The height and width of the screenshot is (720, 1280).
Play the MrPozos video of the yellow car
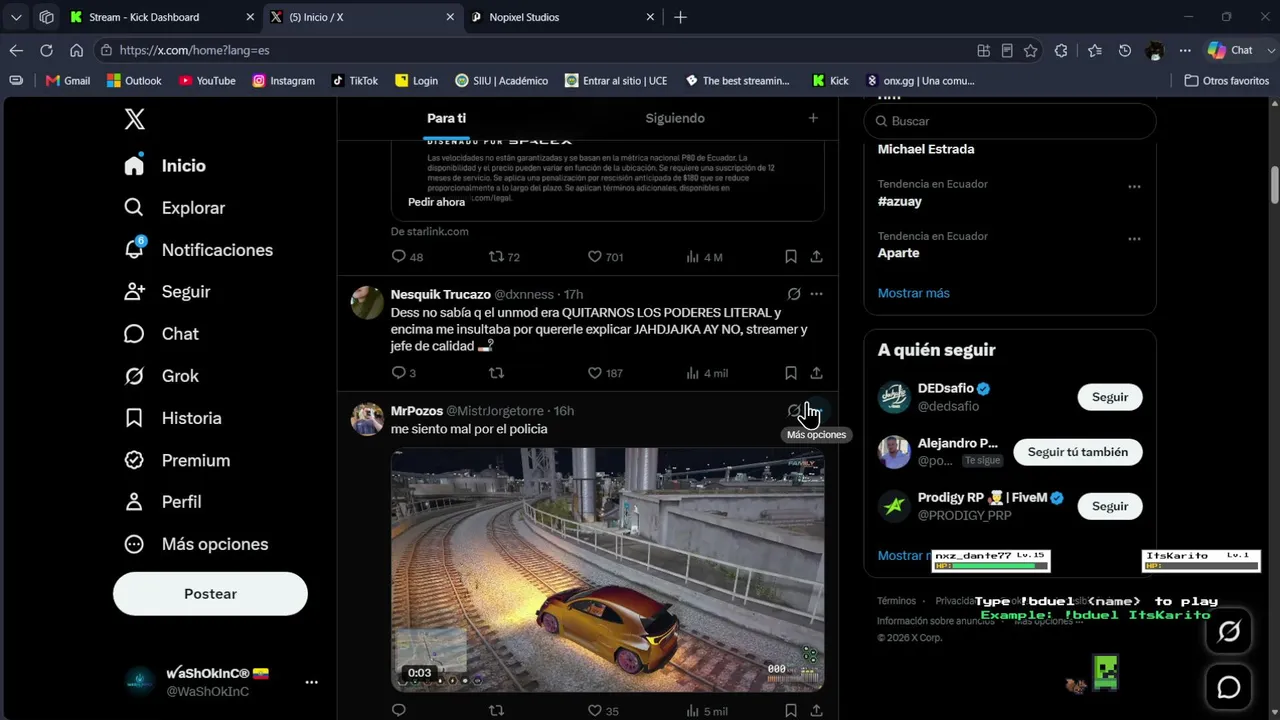[x=607, y=570]
